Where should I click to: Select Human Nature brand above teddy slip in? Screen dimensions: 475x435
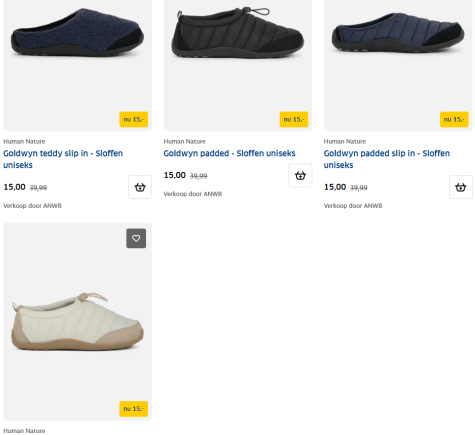point(24,141)
